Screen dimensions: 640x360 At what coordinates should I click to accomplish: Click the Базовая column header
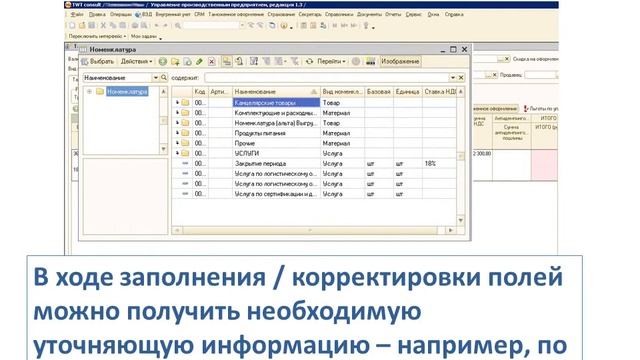click(379, 92)
